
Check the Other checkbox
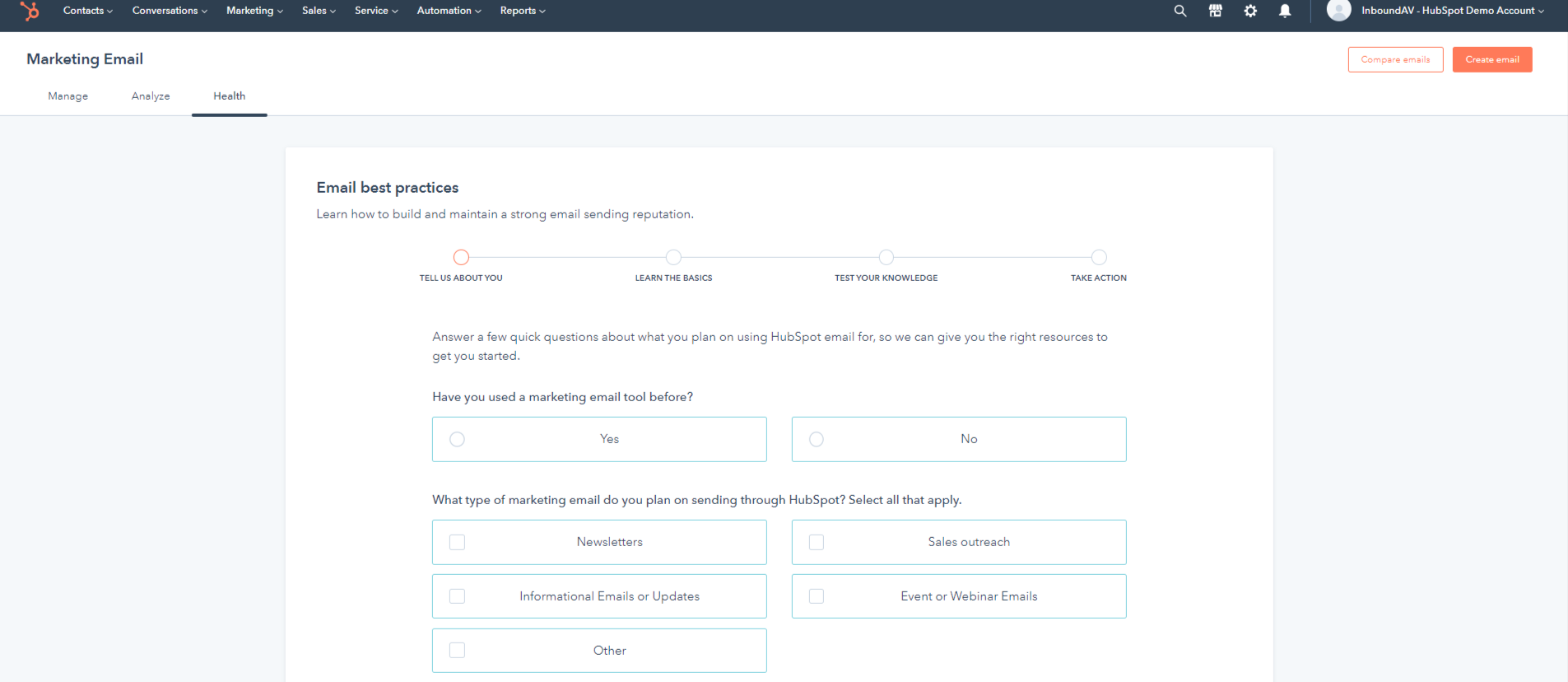458,651
